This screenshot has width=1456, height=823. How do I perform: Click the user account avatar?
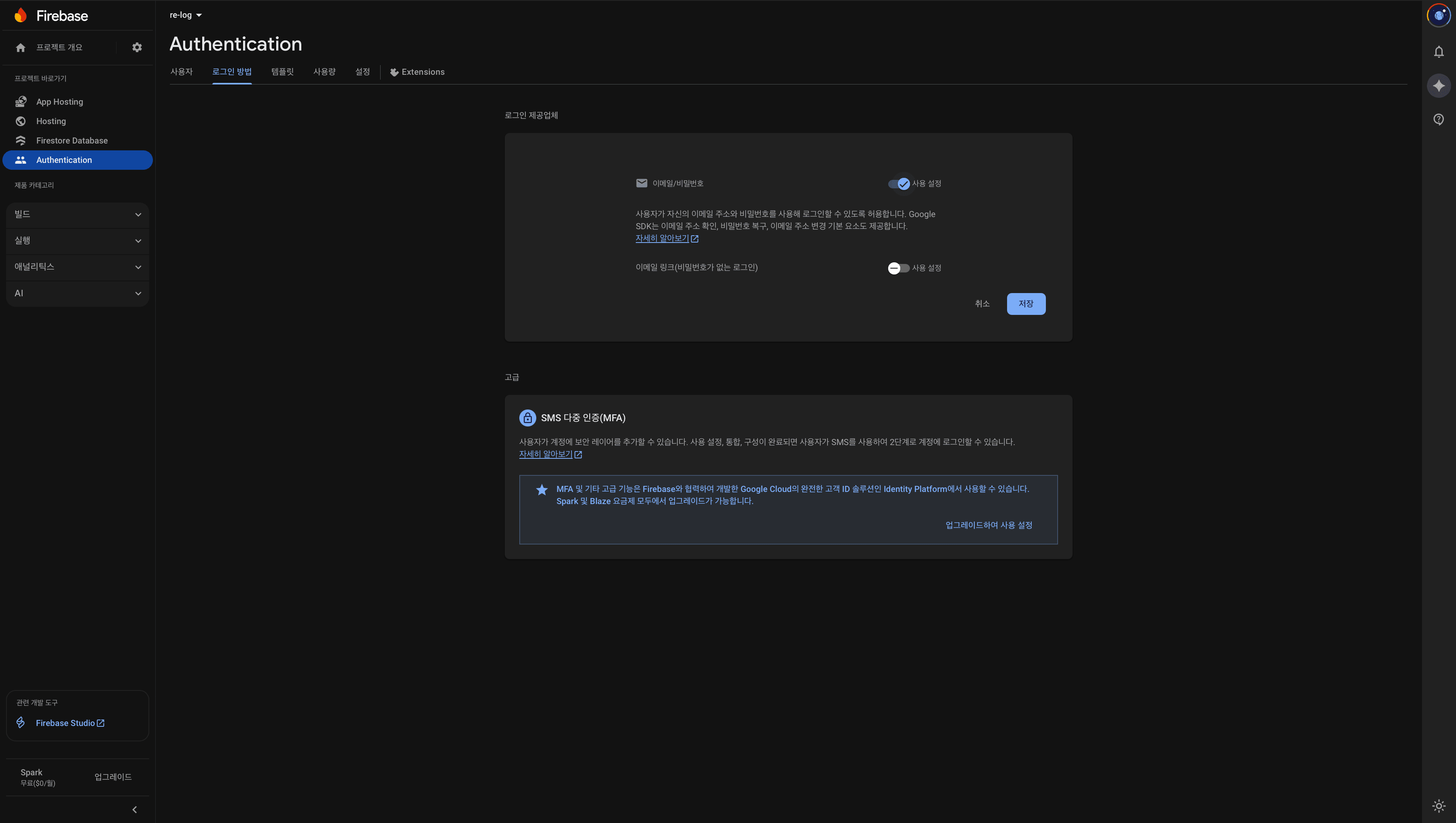coord(1439,16)
